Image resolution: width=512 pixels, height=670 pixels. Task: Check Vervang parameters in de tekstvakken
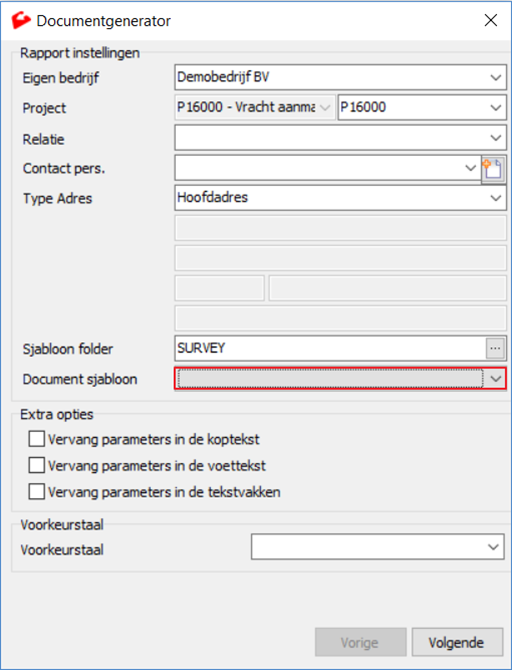coord(36,491)
